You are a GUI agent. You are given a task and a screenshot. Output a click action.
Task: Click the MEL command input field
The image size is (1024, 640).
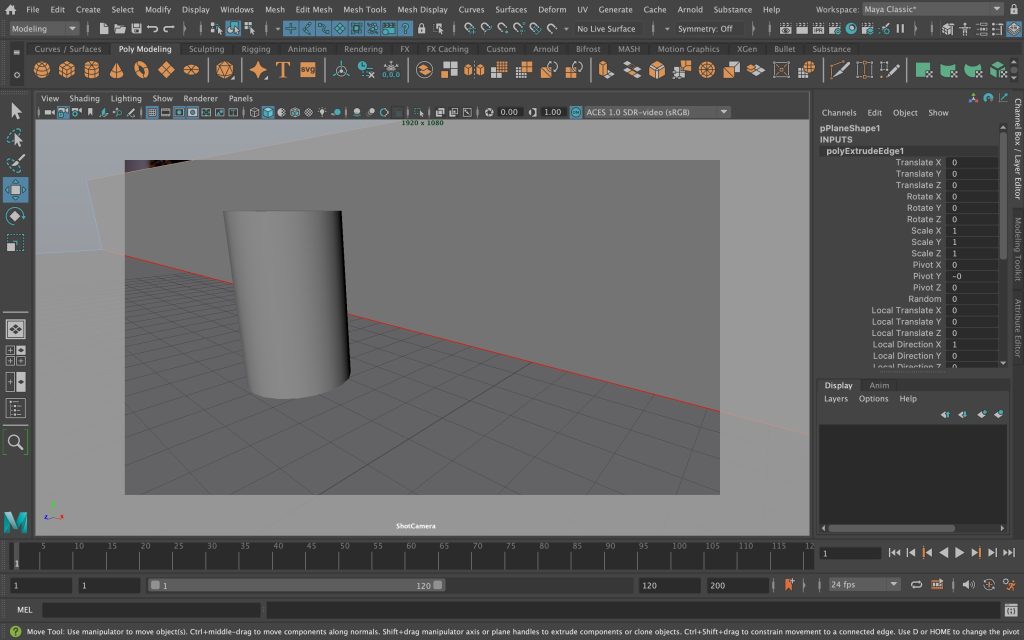152,610
